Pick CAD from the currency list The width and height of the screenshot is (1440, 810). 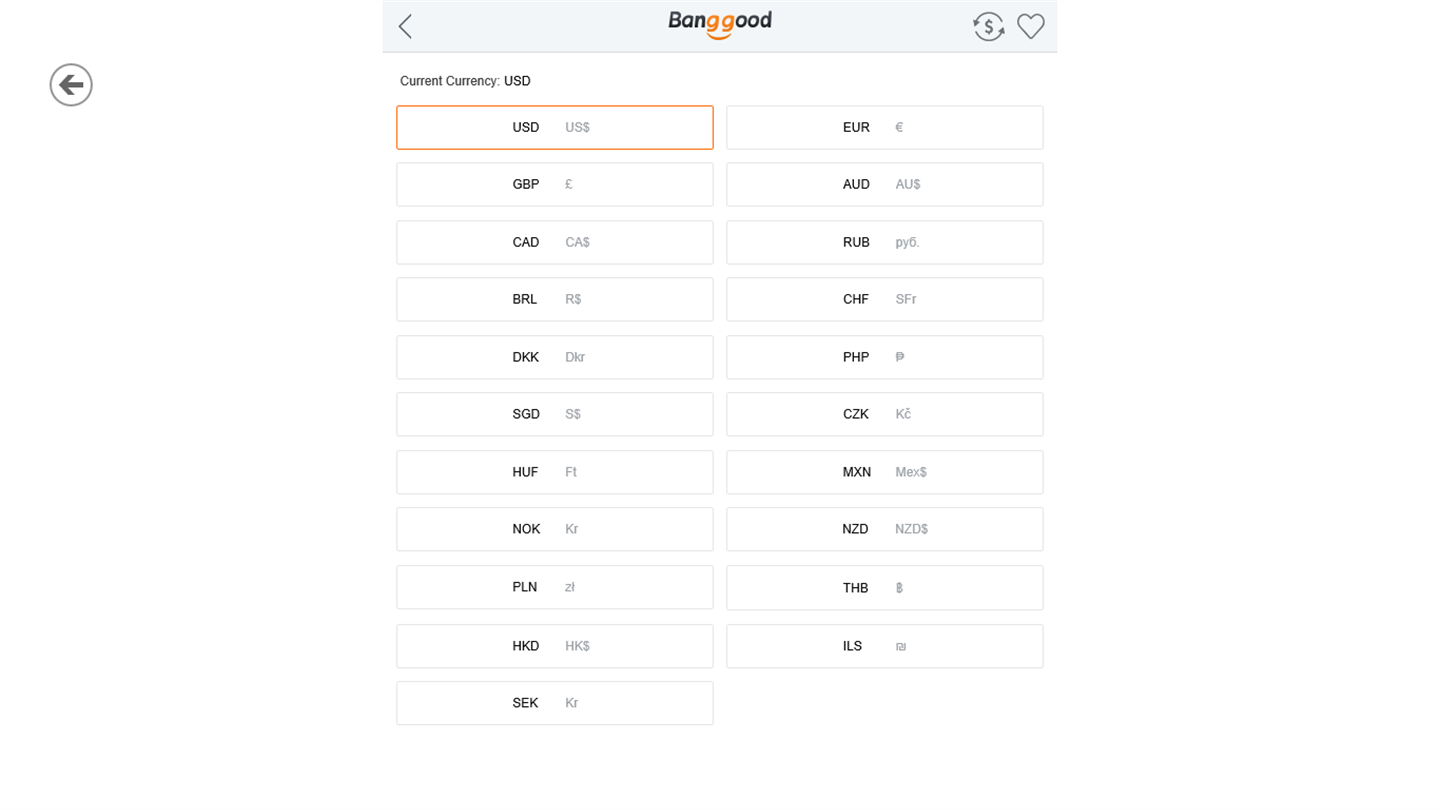[x=554, y=243]
